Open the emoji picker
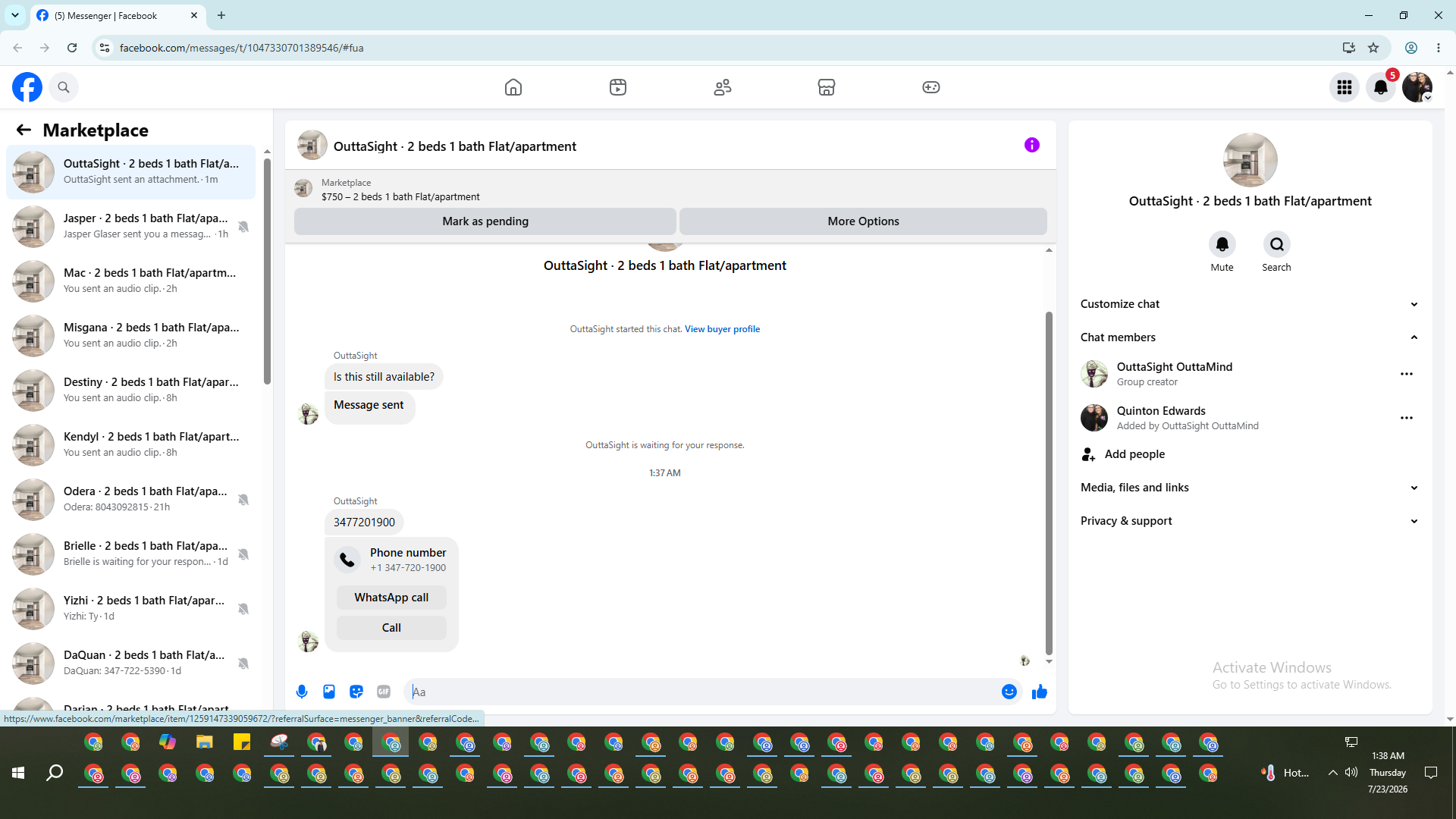 click(x=1009, y=692)
